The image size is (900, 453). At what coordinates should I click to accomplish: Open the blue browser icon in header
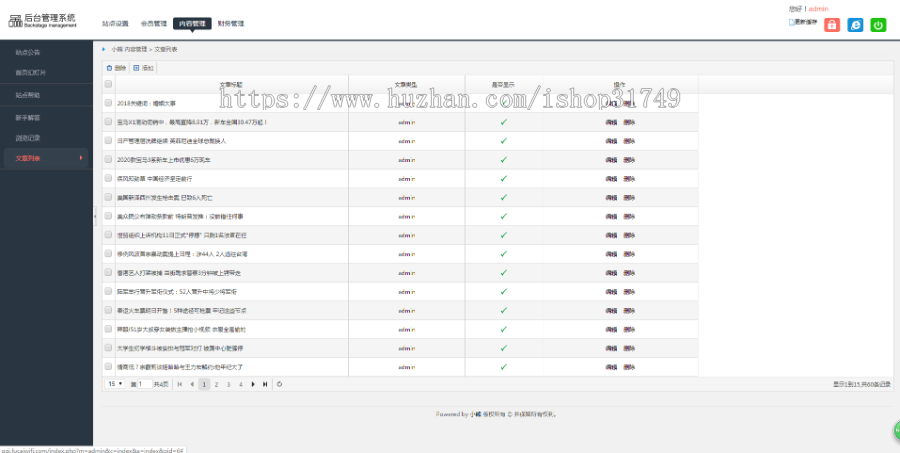(x=855, y=25)
